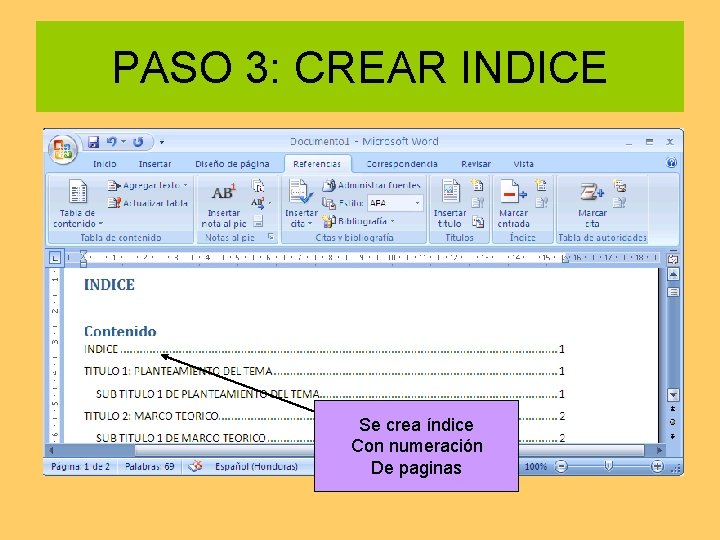Click select browse object circle button

point(673,422)
